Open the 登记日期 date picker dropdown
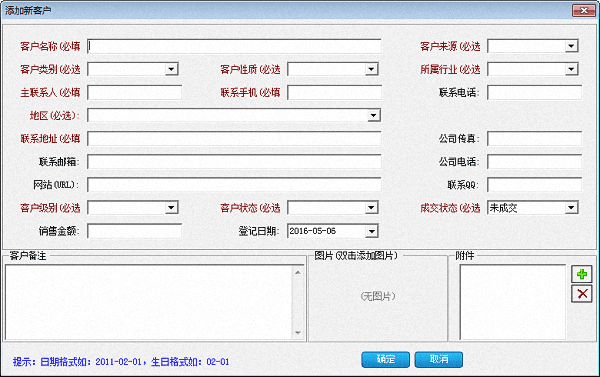Viewport: 600px width, 377px height. [x=371, y=231]
